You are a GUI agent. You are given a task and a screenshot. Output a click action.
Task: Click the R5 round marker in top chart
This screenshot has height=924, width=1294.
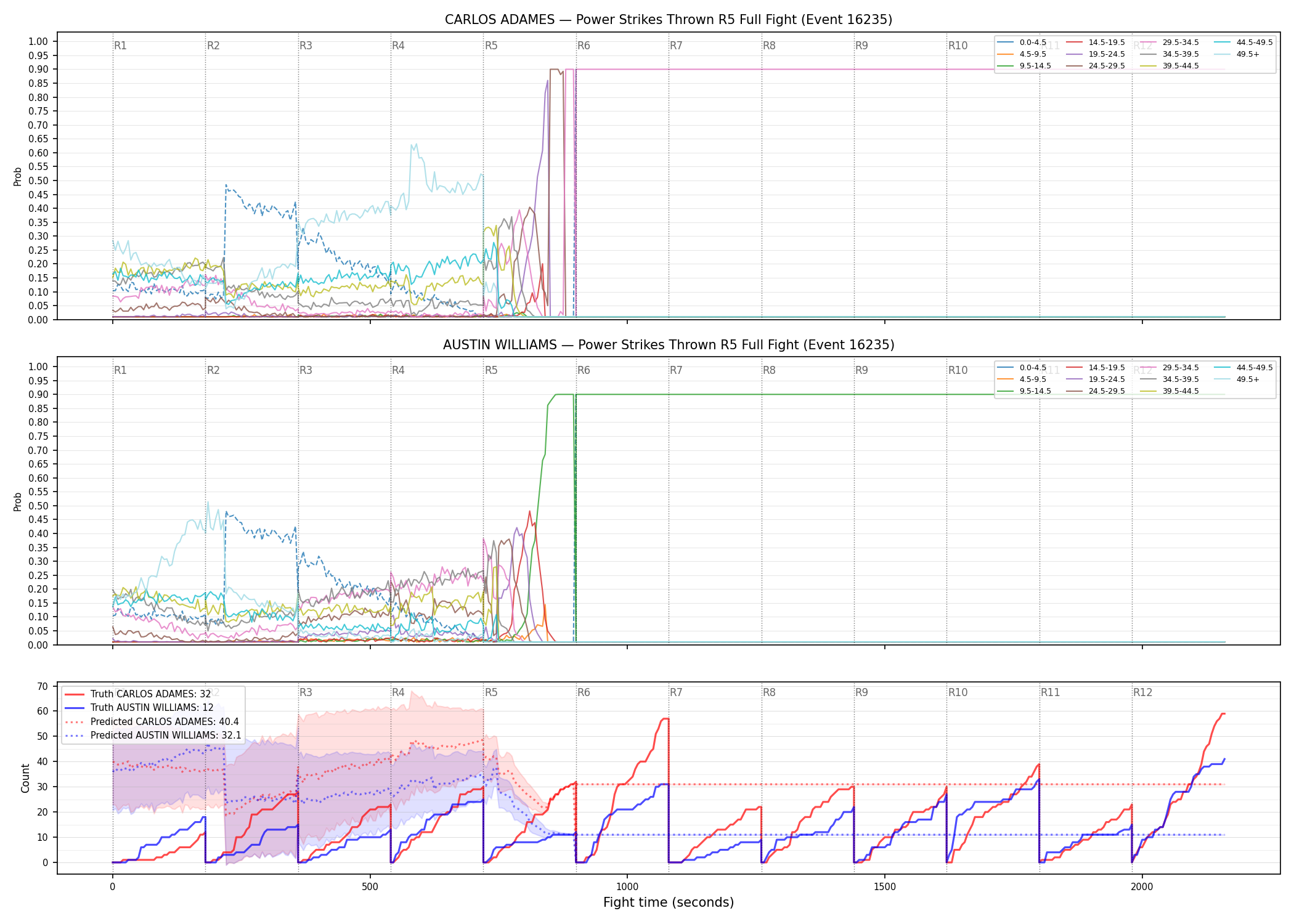pyautogui.click(x=491, y=46)
